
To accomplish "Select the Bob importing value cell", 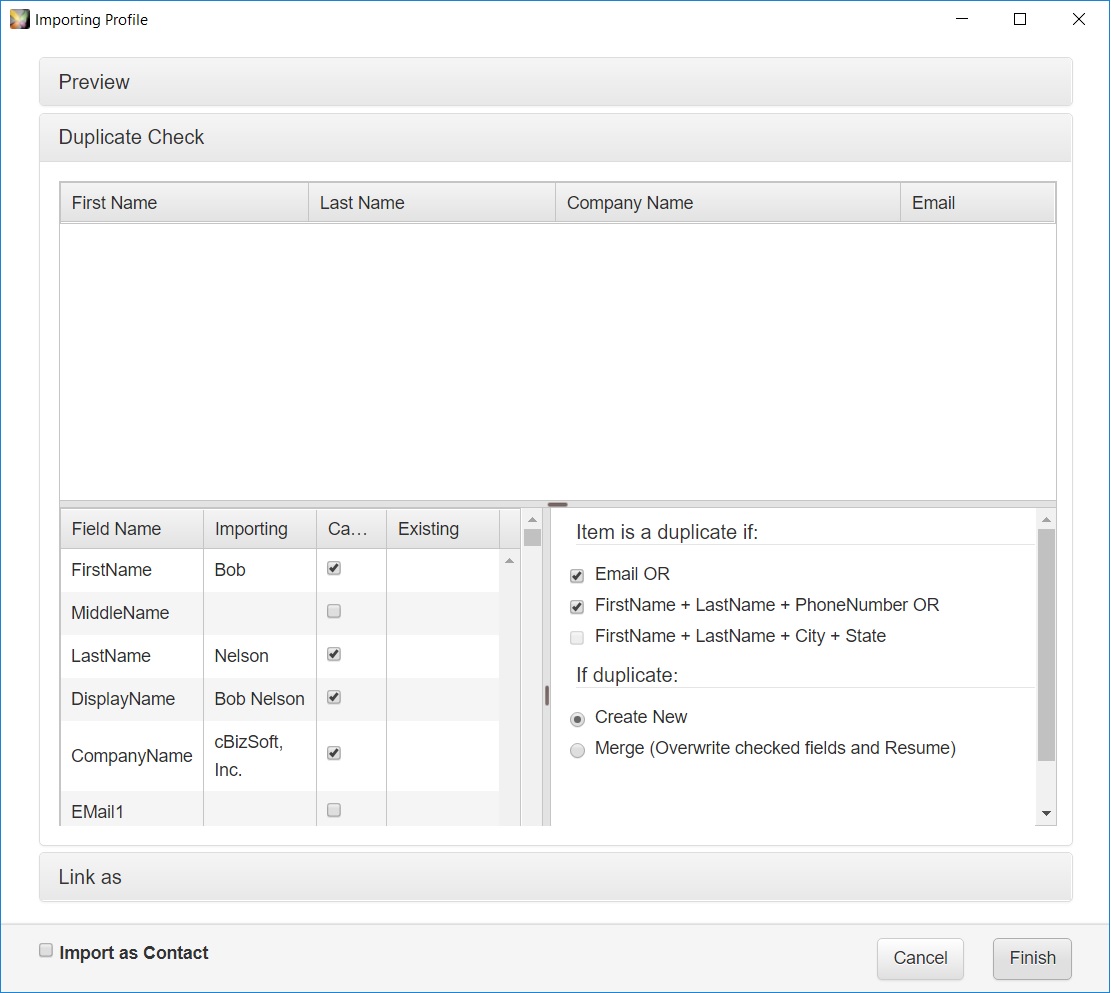I will click(x=260, y=570).
